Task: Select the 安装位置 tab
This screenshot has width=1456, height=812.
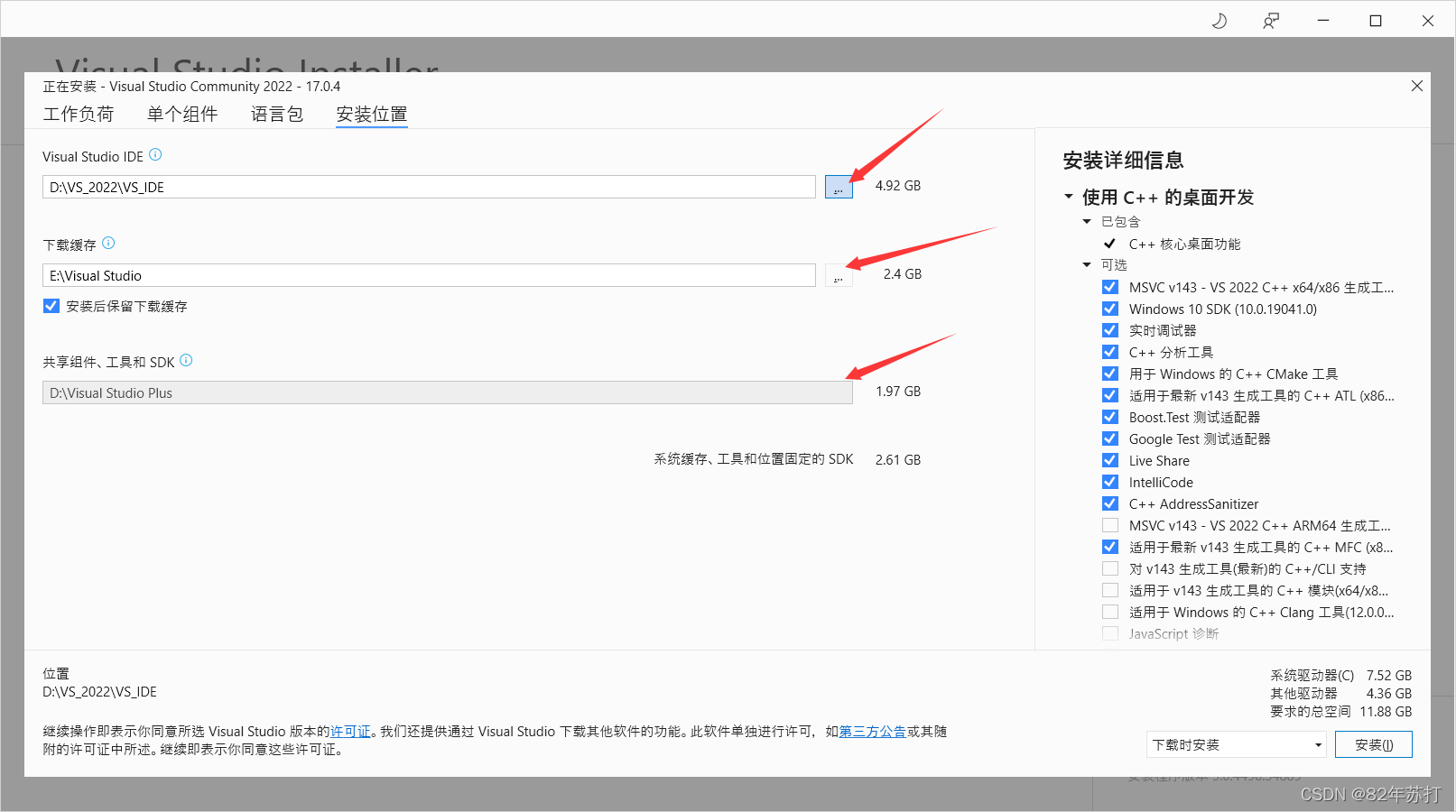Action: (372, 115)
